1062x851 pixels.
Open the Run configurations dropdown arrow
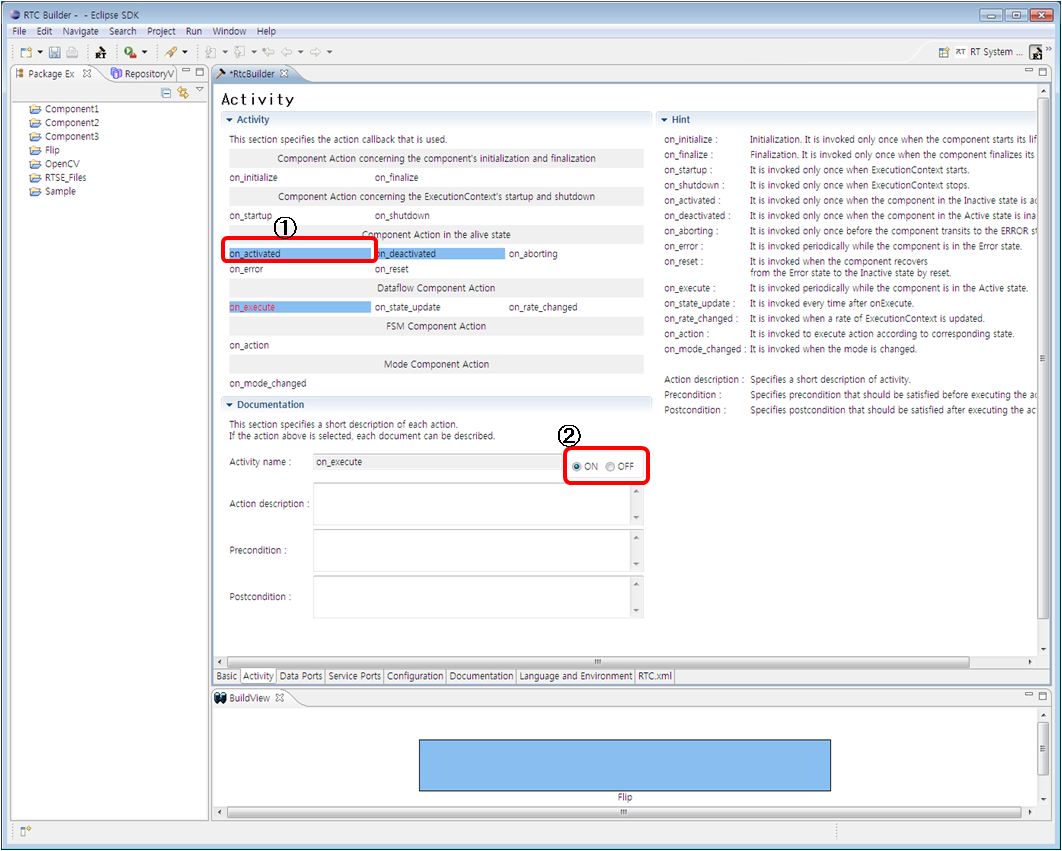(144, 52)
